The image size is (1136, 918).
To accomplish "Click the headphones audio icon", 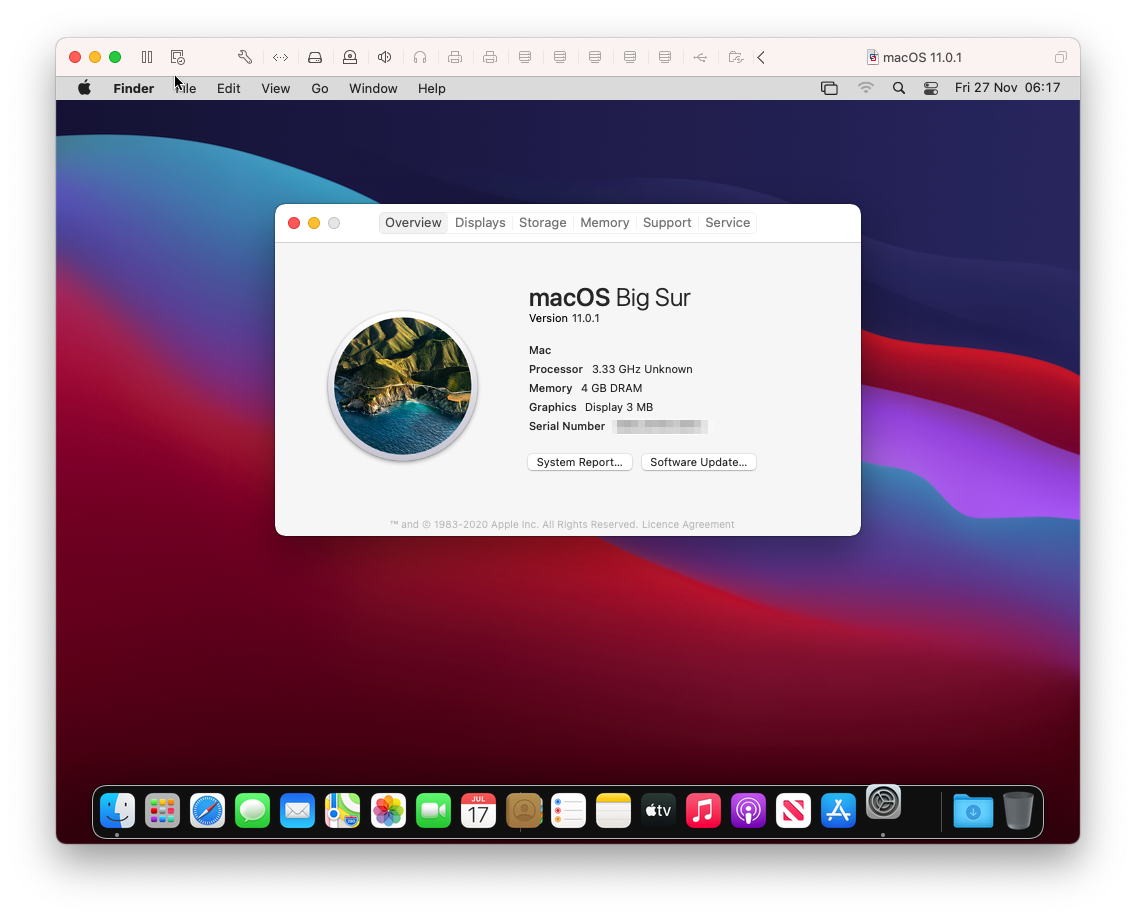I will click(420, 57).
